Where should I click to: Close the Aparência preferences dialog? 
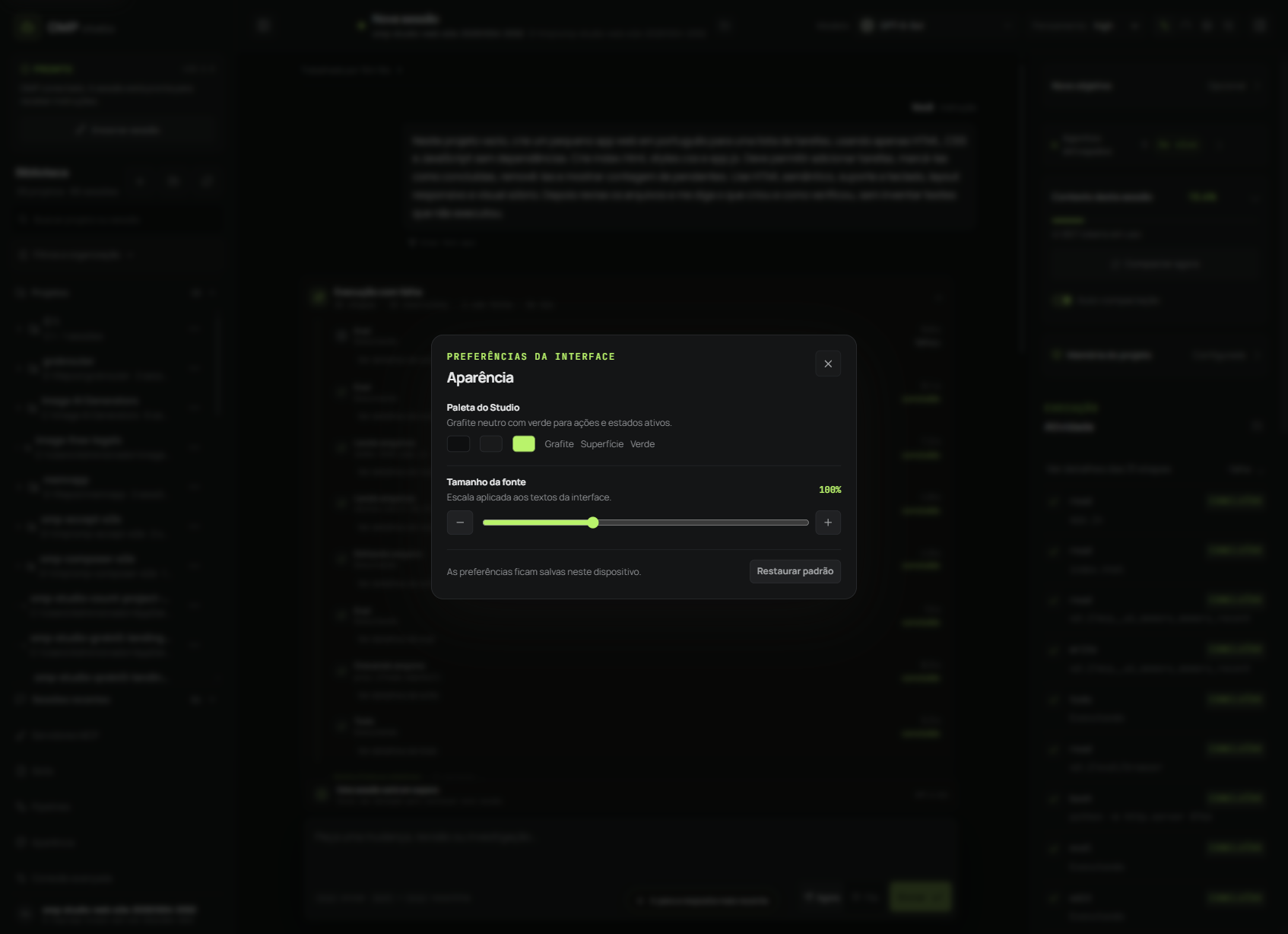coord(828,364)
